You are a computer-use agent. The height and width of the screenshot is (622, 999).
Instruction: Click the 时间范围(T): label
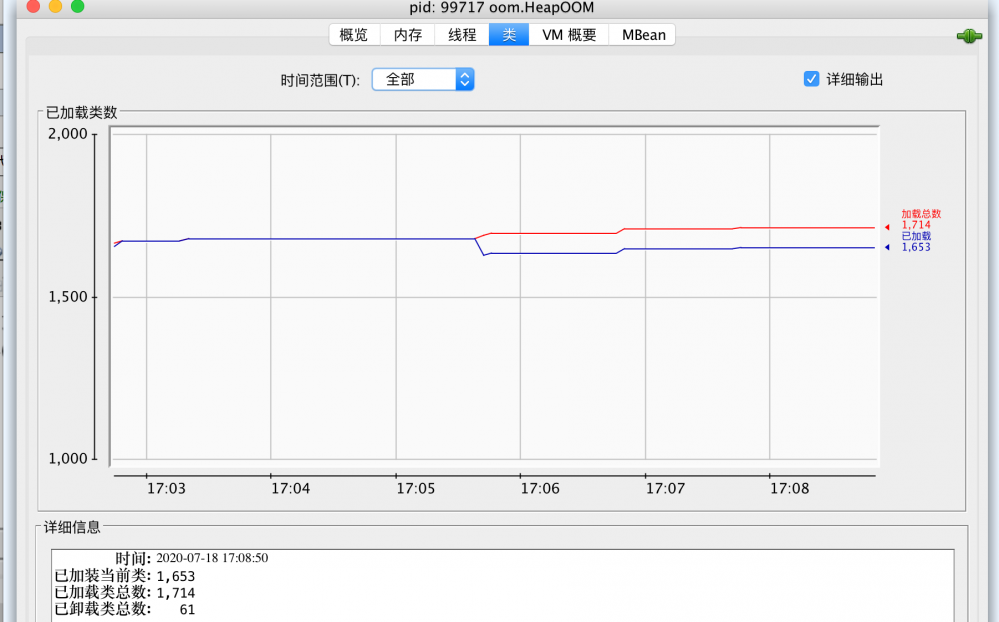(320, 80)
